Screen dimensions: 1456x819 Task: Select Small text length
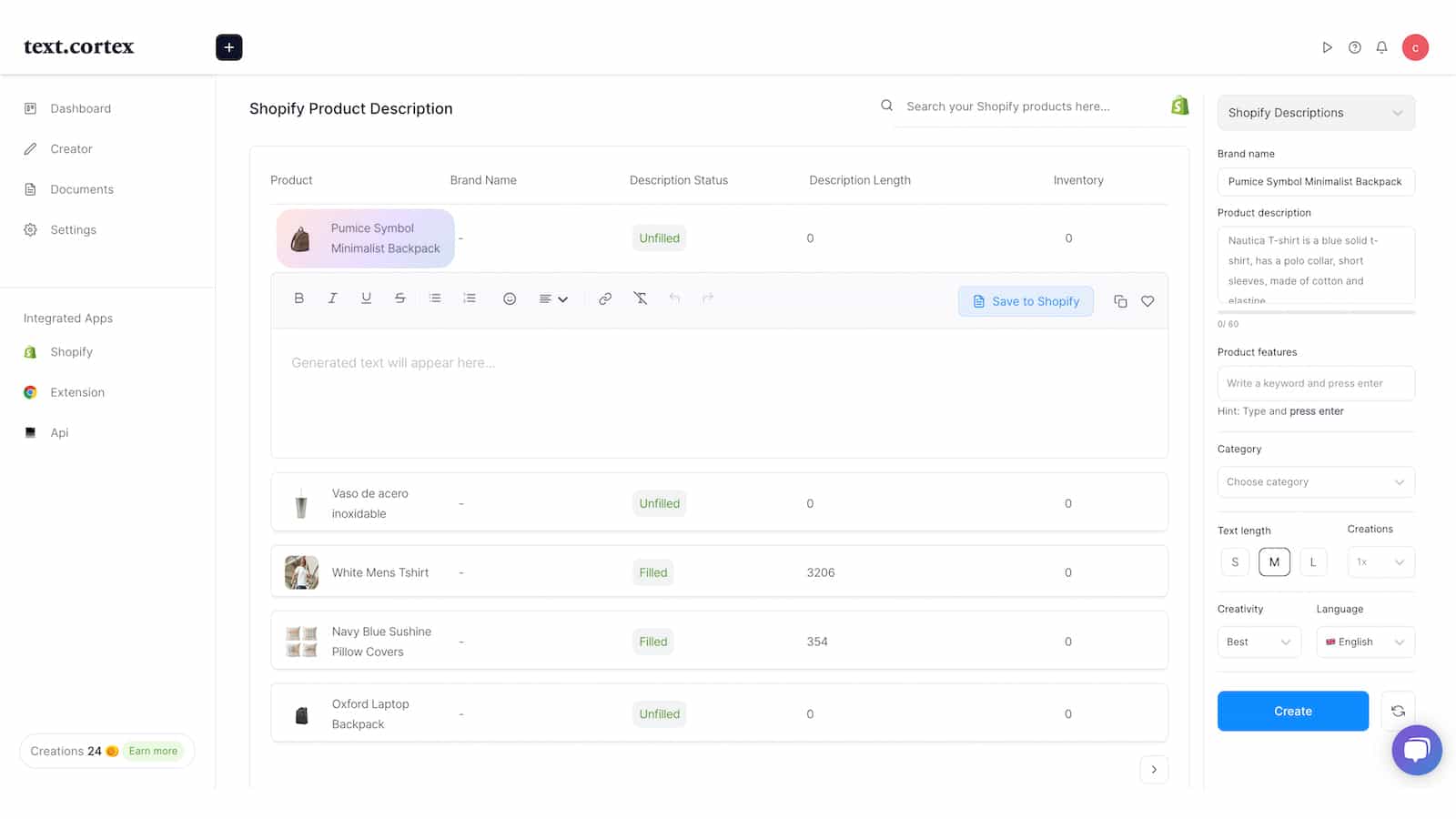click(x=1234, y=561)
